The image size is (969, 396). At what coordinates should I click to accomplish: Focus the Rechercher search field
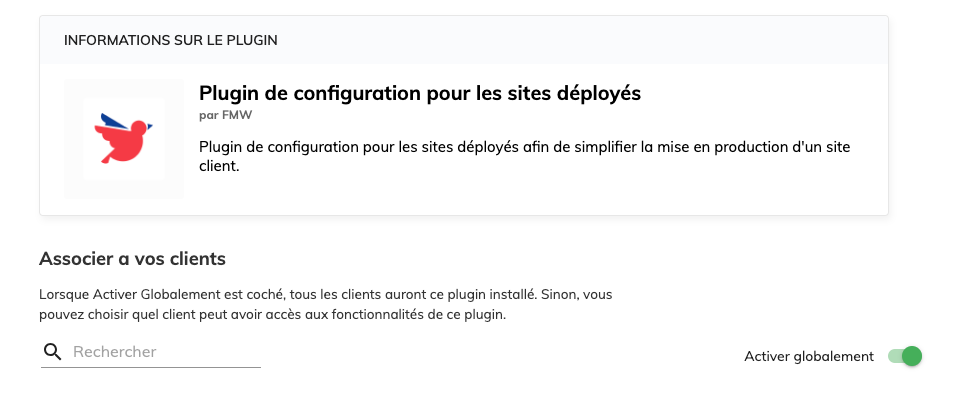click(x=151, y=352)
